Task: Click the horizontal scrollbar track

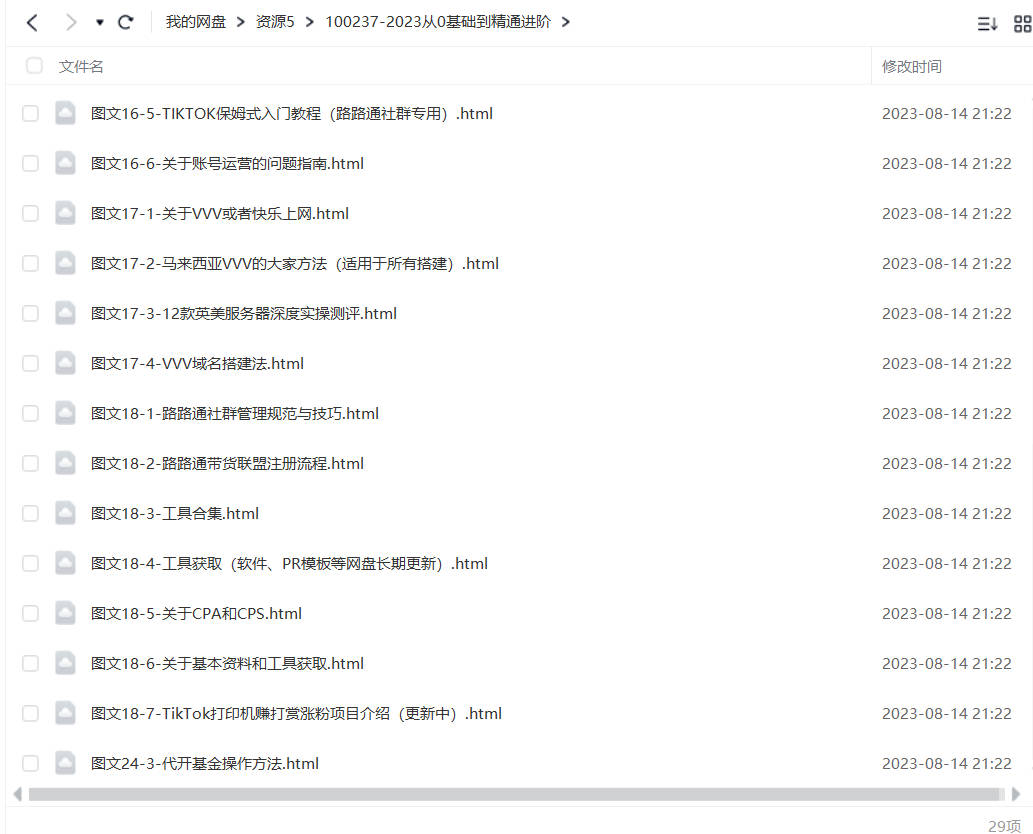Action: [x=516, y=794]
